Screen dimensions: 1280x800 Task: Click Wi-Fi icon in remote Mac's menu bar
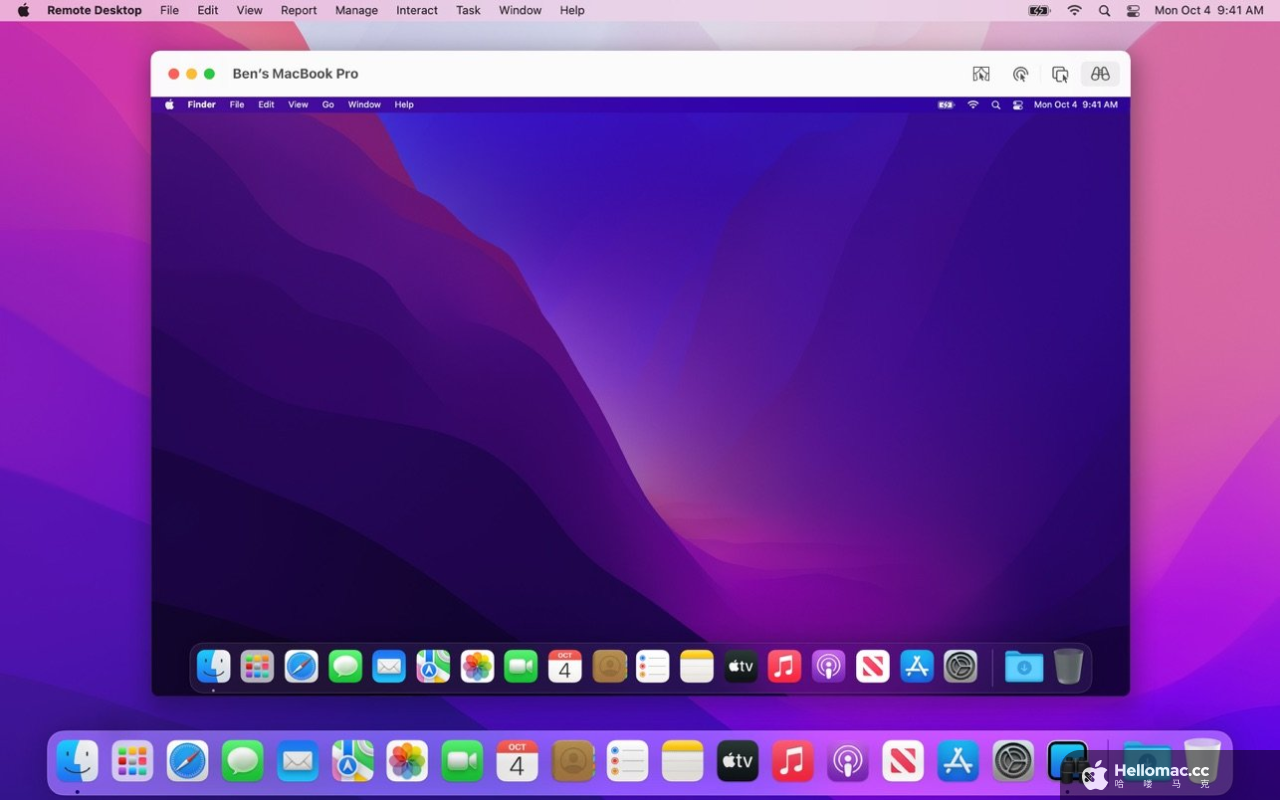coord(973,105)
